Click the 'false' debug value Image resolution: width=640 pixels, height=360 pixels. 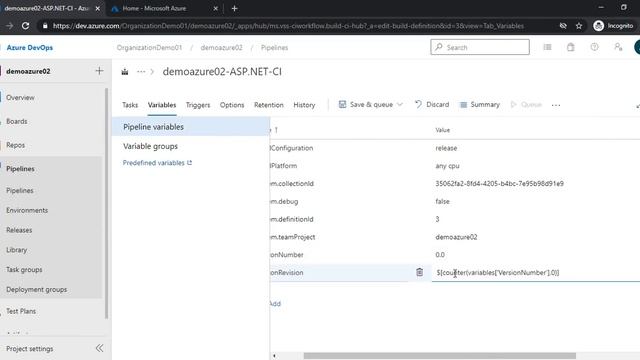442,201
